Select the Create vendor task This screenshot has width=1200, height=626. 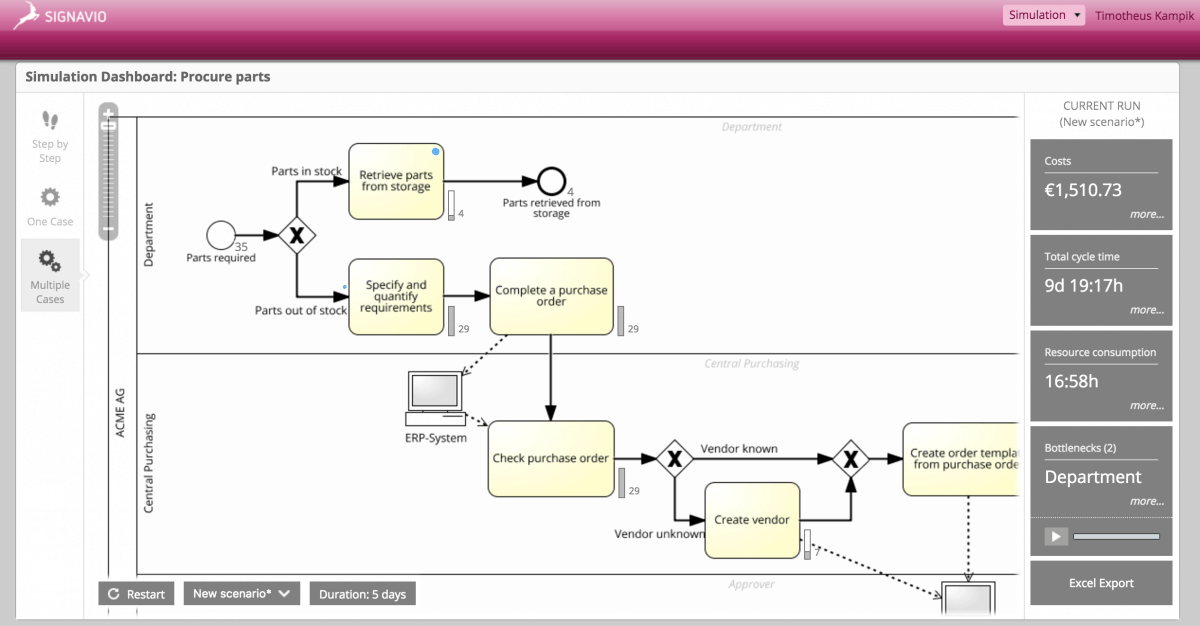click(752, 520)
